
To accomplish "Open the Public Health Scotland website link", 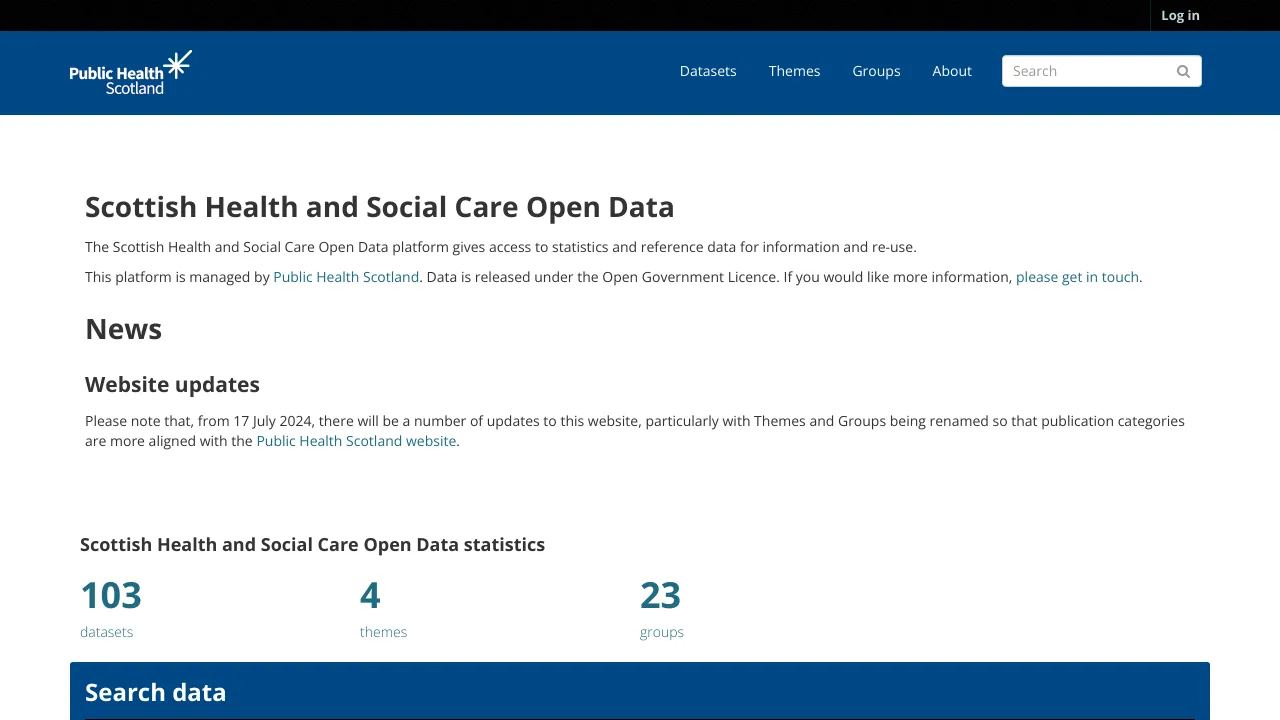I will coord(356,441).
